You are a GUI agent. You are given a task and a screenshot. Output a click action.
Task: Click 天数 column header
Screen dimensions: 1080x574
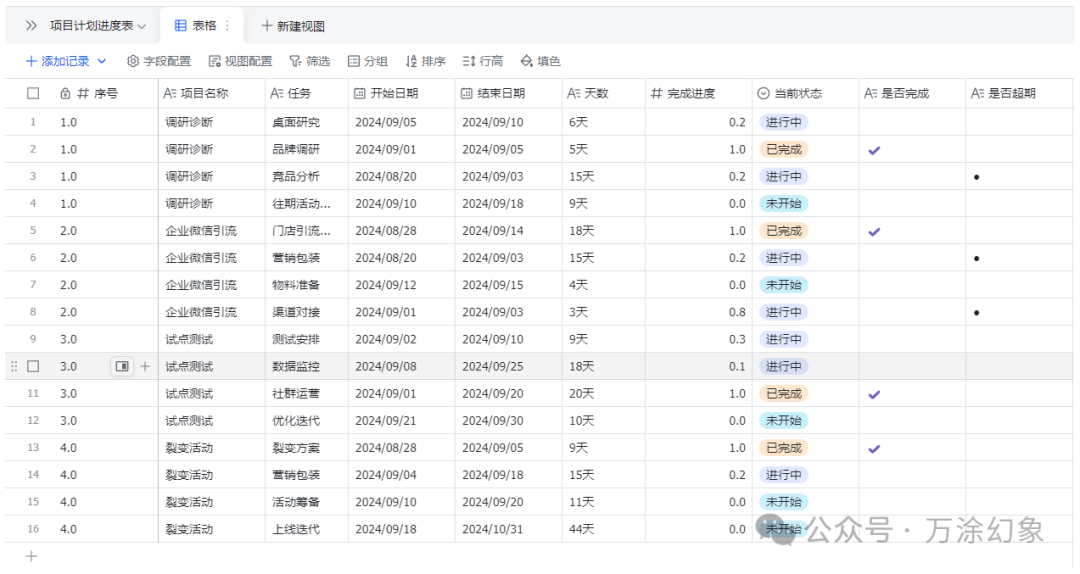pyautogui.click(x=603, y=93)
